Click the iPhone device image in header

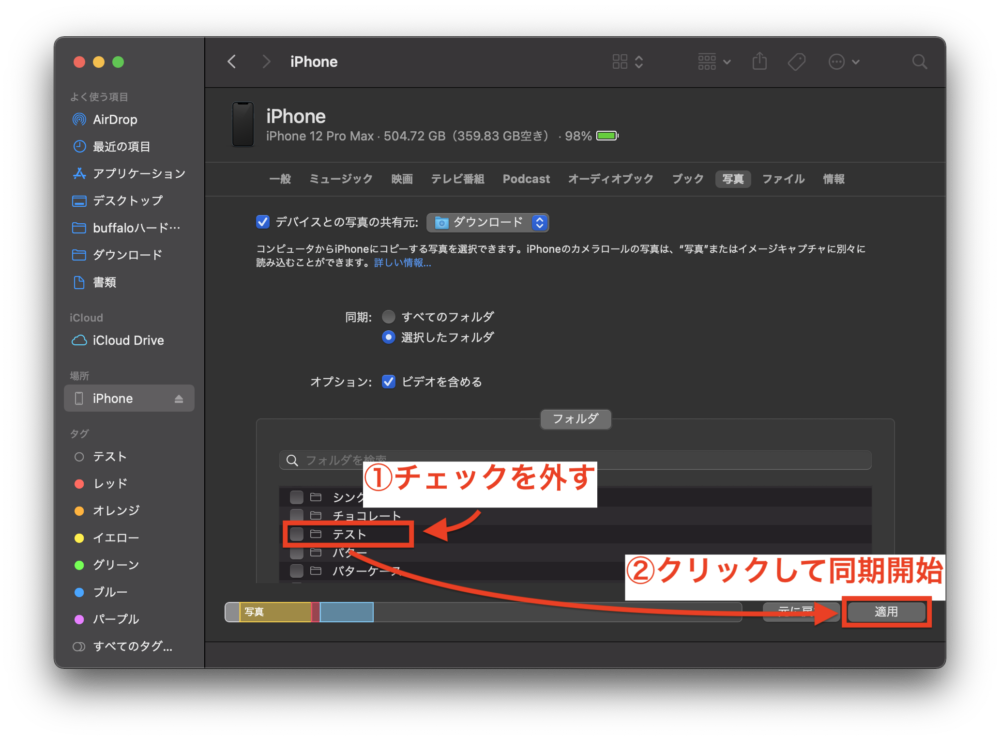(x=243, y=124)
